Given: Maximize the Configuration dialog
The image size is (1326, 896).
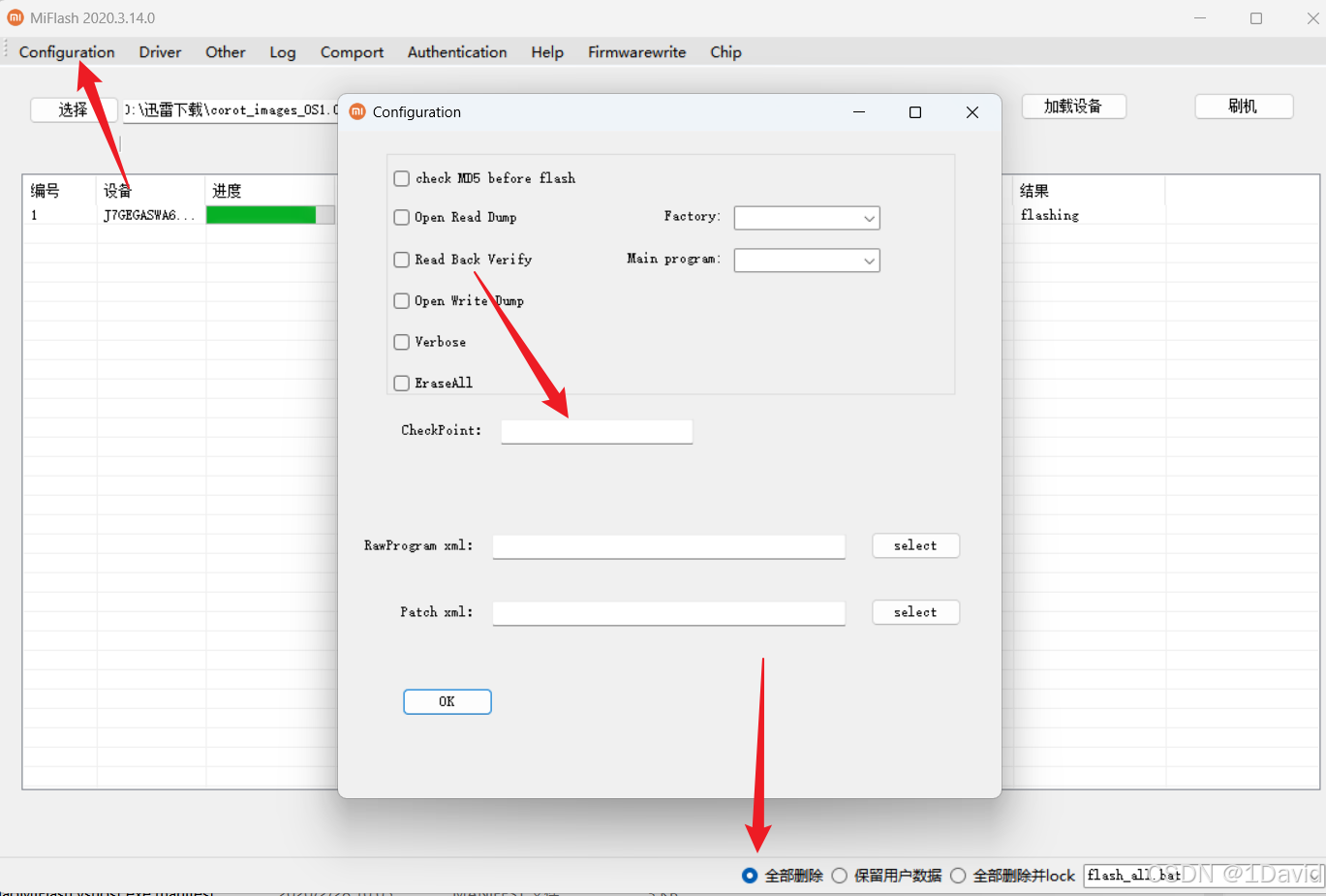Looking at the screenshot, I should coord(915,112).
